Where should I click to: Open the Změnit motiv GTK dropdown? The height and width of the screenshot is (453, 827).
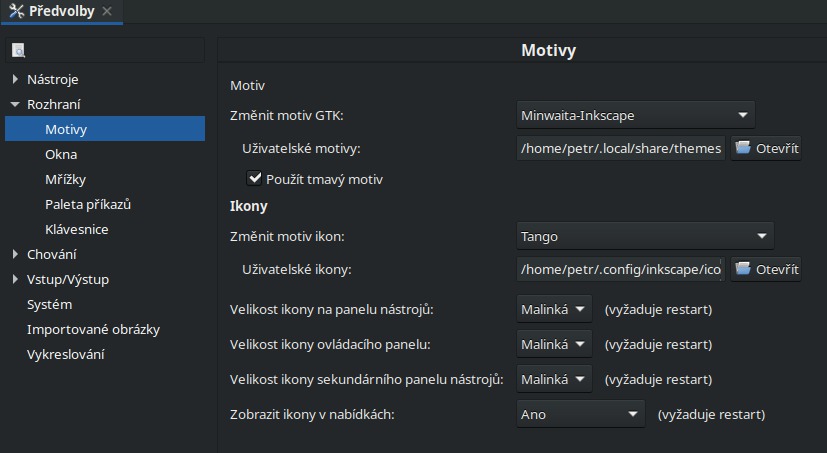636,115
